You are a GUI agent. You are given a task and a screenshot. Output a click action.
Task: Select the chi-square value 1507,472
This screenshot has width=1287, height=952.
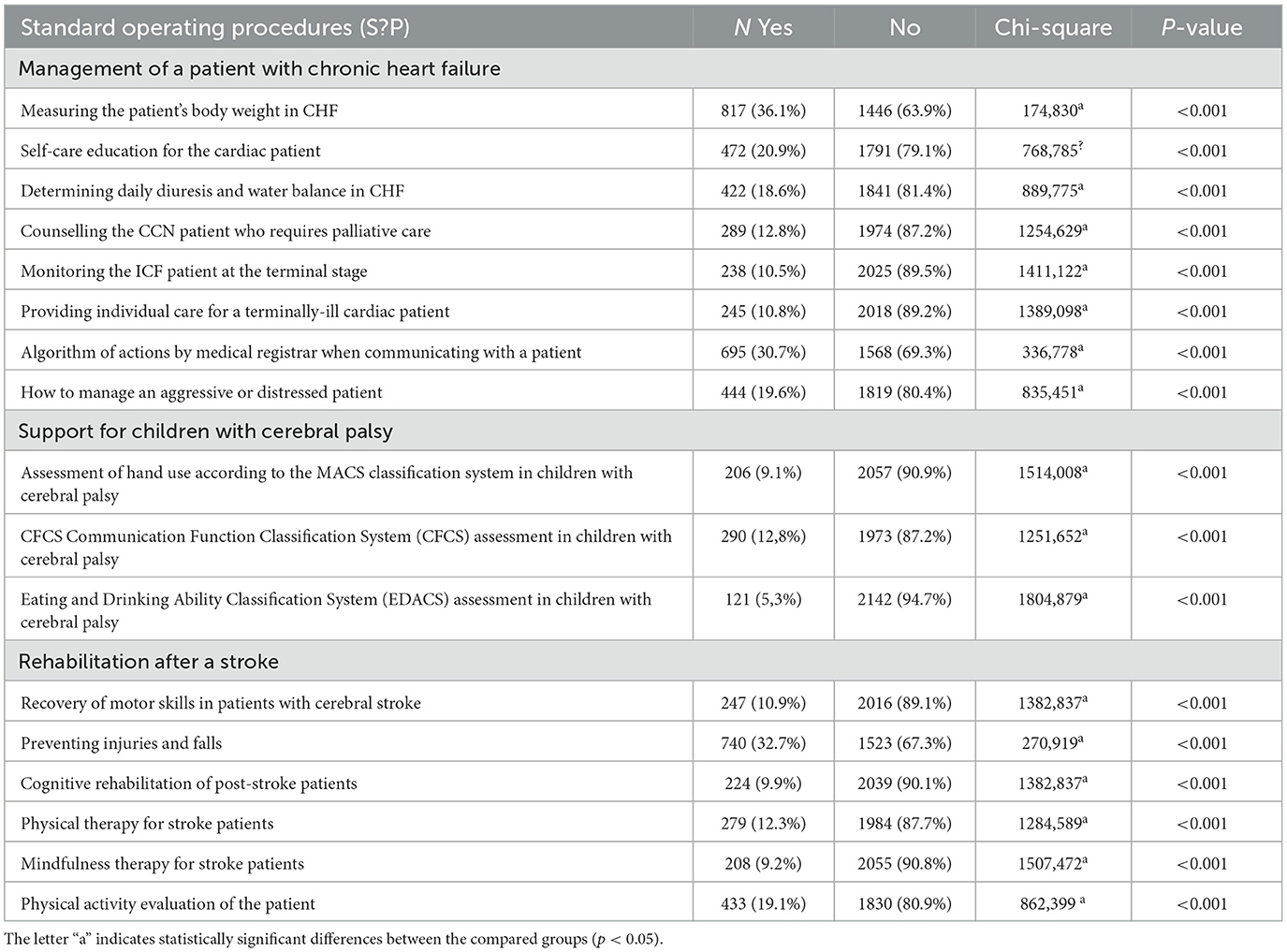(x=1053, y=864)
